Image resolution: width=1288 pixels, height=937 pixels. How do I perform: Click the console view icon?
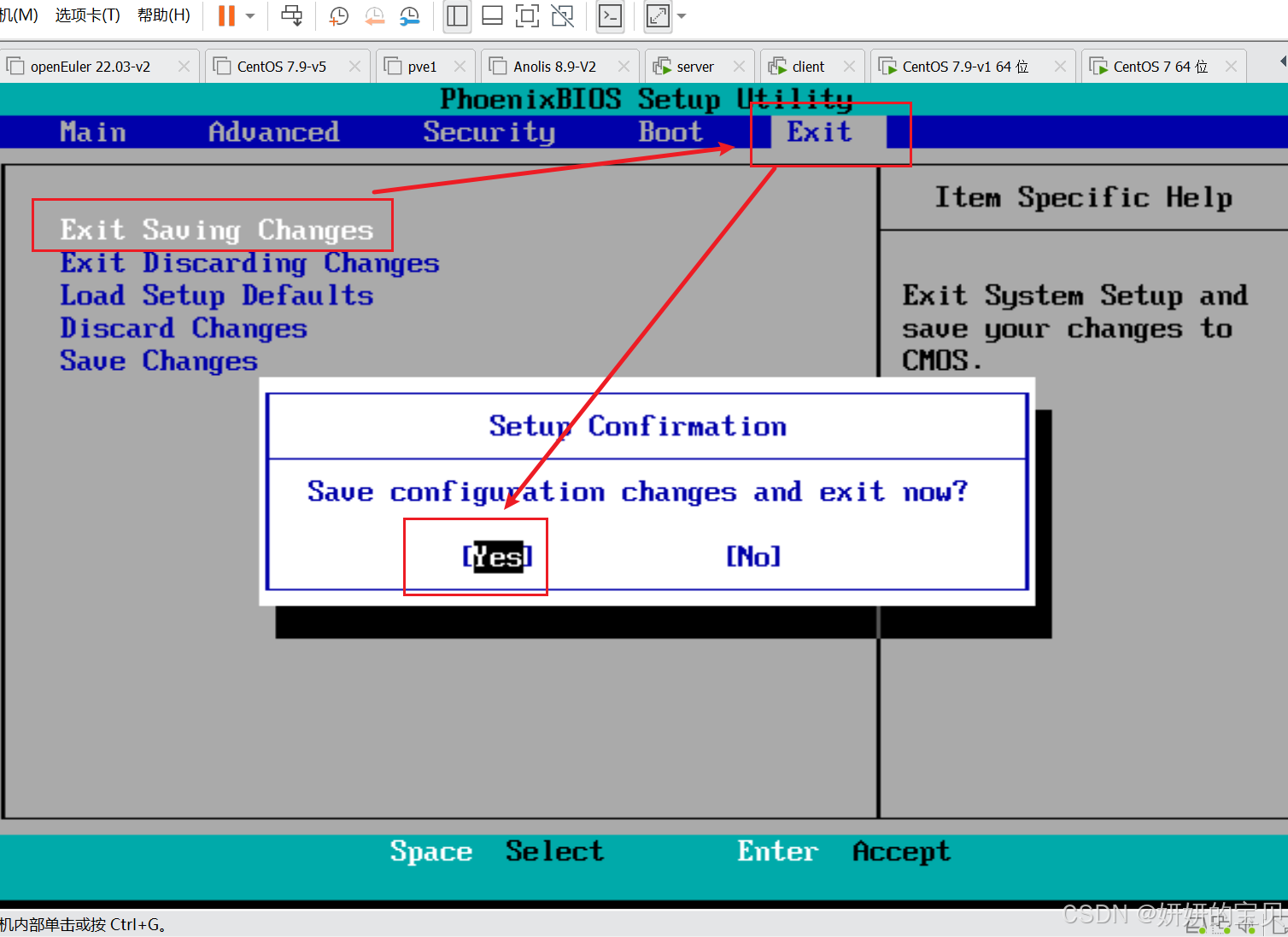pyautogui.click(x=610, y=15)
